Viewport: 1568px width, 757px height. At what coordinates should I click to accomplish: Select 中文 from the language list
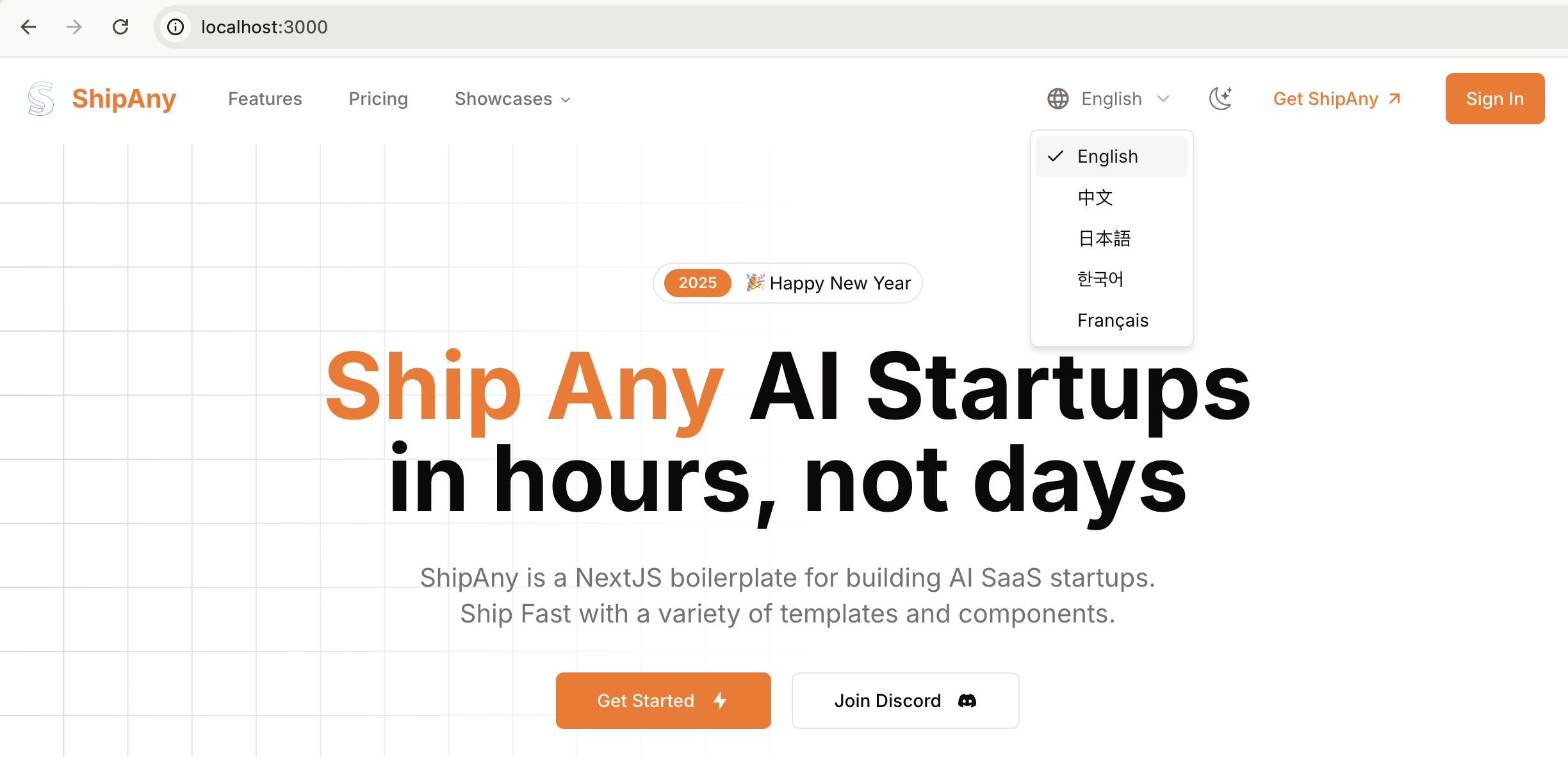coord(1095,197)
